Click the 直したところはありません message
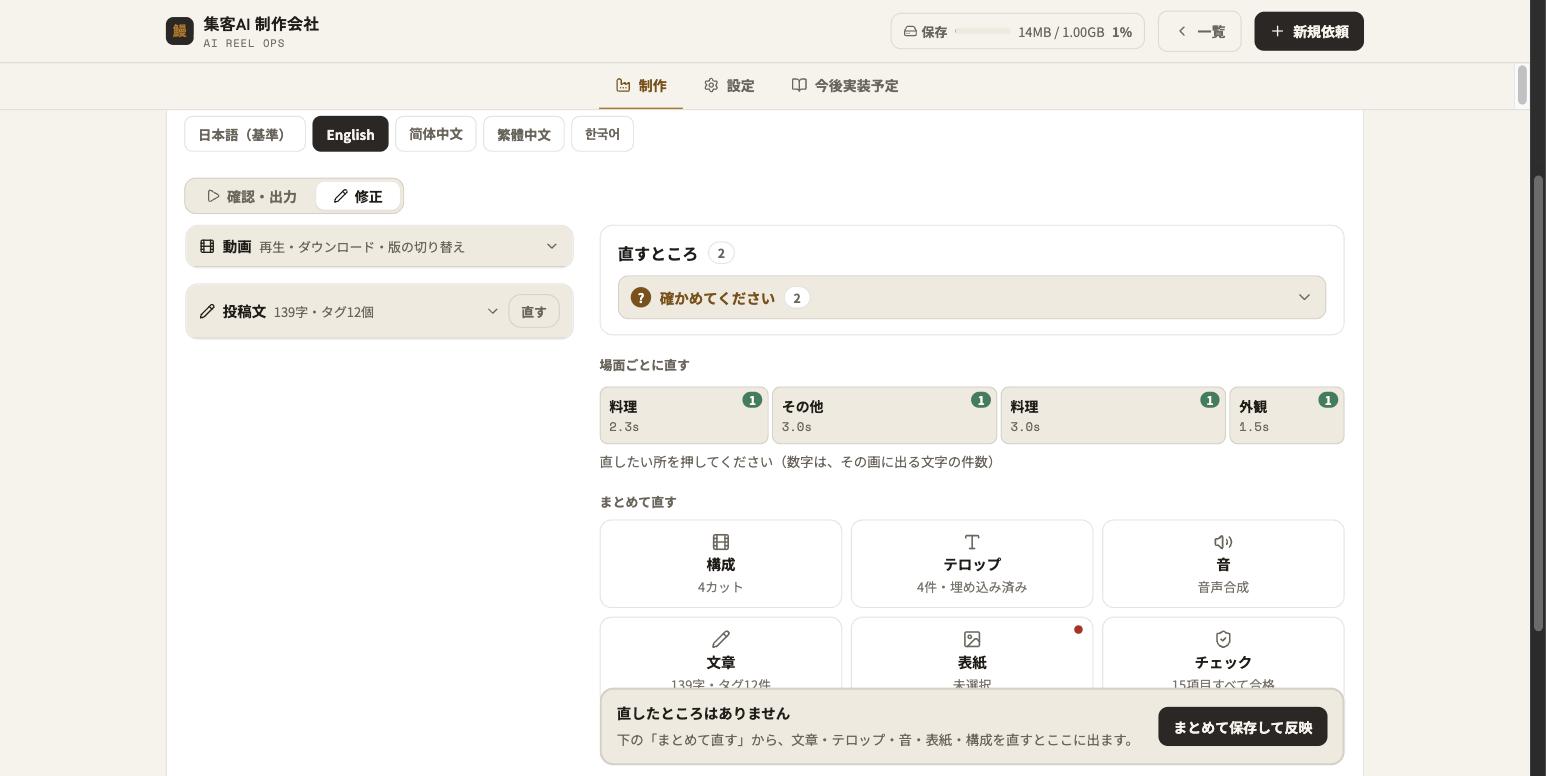1546x776 pixels. pyautogui.click(x=704, y=713)
